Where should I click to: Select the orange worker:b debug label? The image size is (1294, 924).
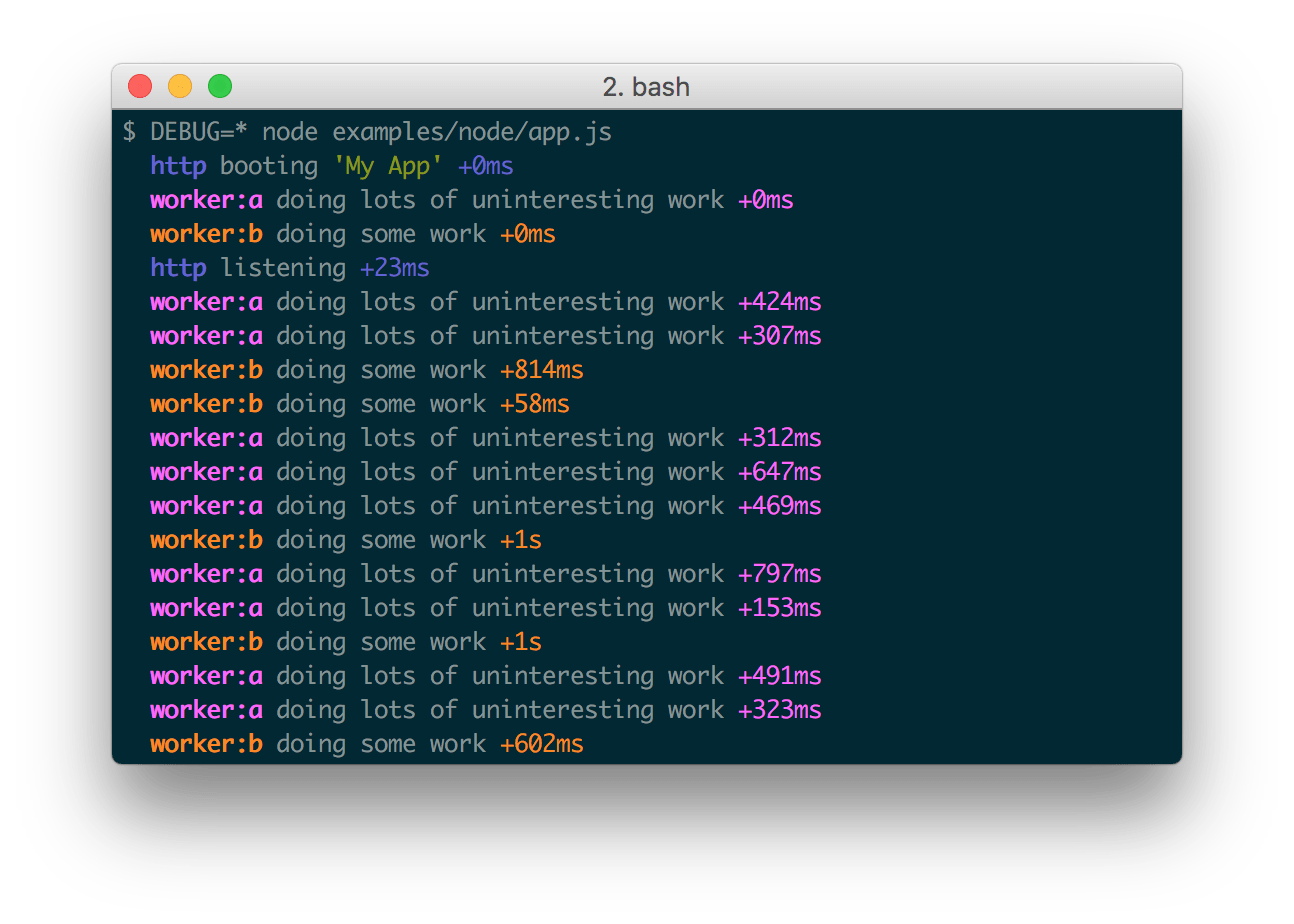tap(205, 233)
